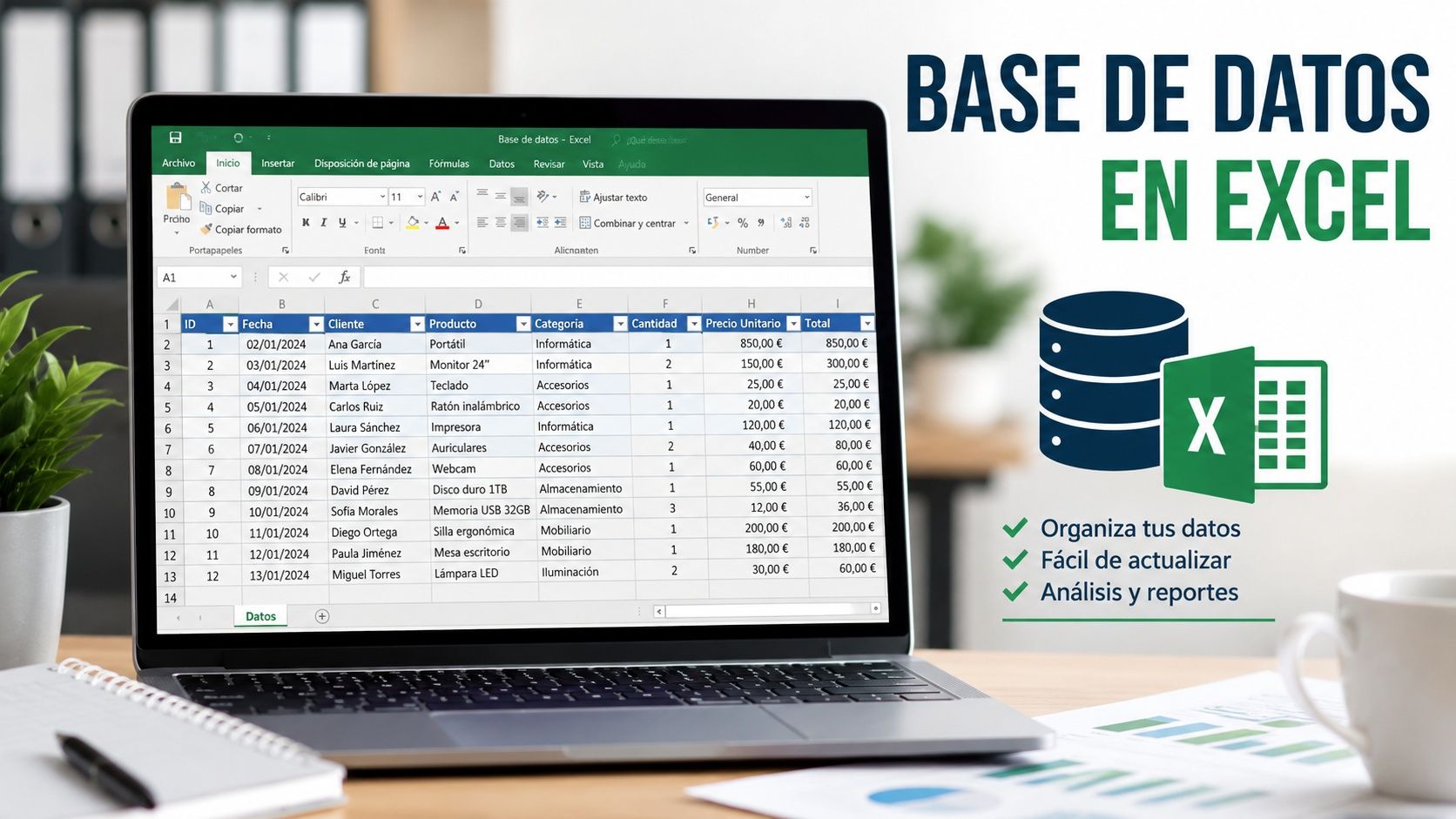Align cell text to the left
The height and width of the screenshot is (819, 1456).
click(x=482, y=223)
